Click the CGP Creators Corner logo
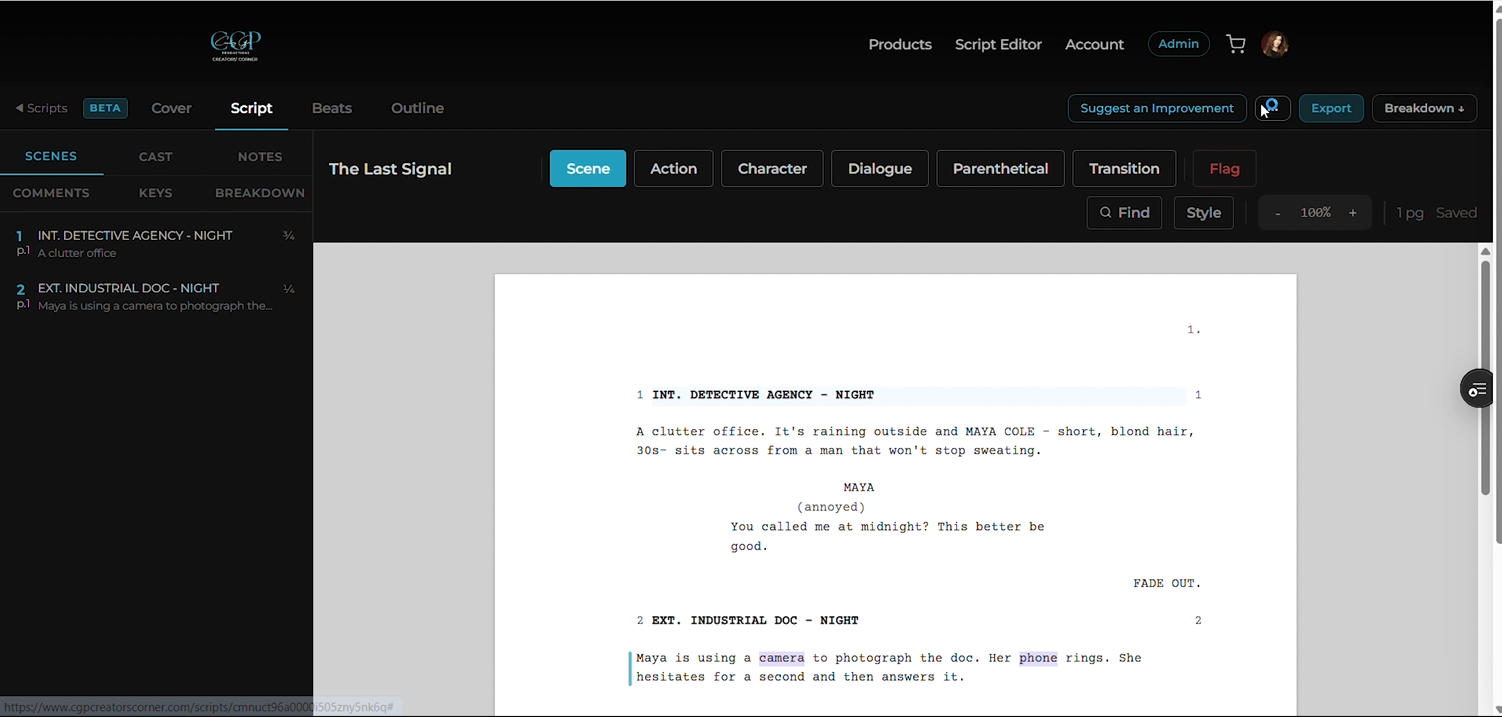The image size is (1502, 717). point(234,45)
